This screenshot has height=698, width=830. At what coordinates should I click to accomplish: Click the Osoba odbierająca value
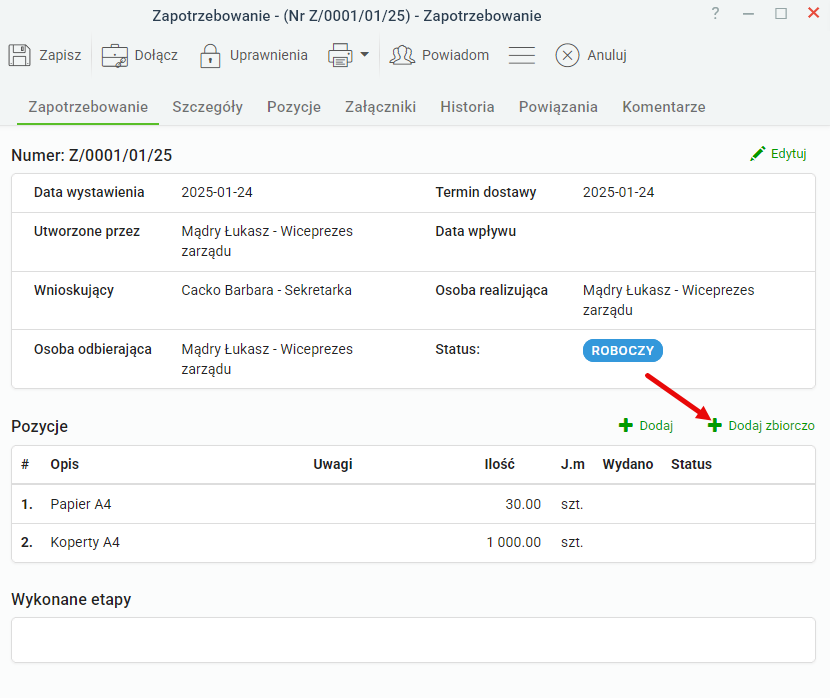[x=267, y=359]
